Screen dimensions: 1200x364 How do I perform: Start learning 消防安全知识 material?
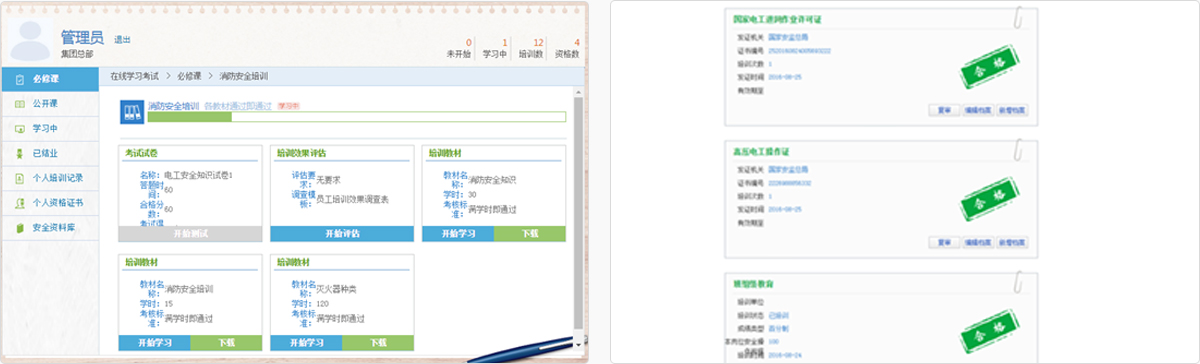[458, 233]
